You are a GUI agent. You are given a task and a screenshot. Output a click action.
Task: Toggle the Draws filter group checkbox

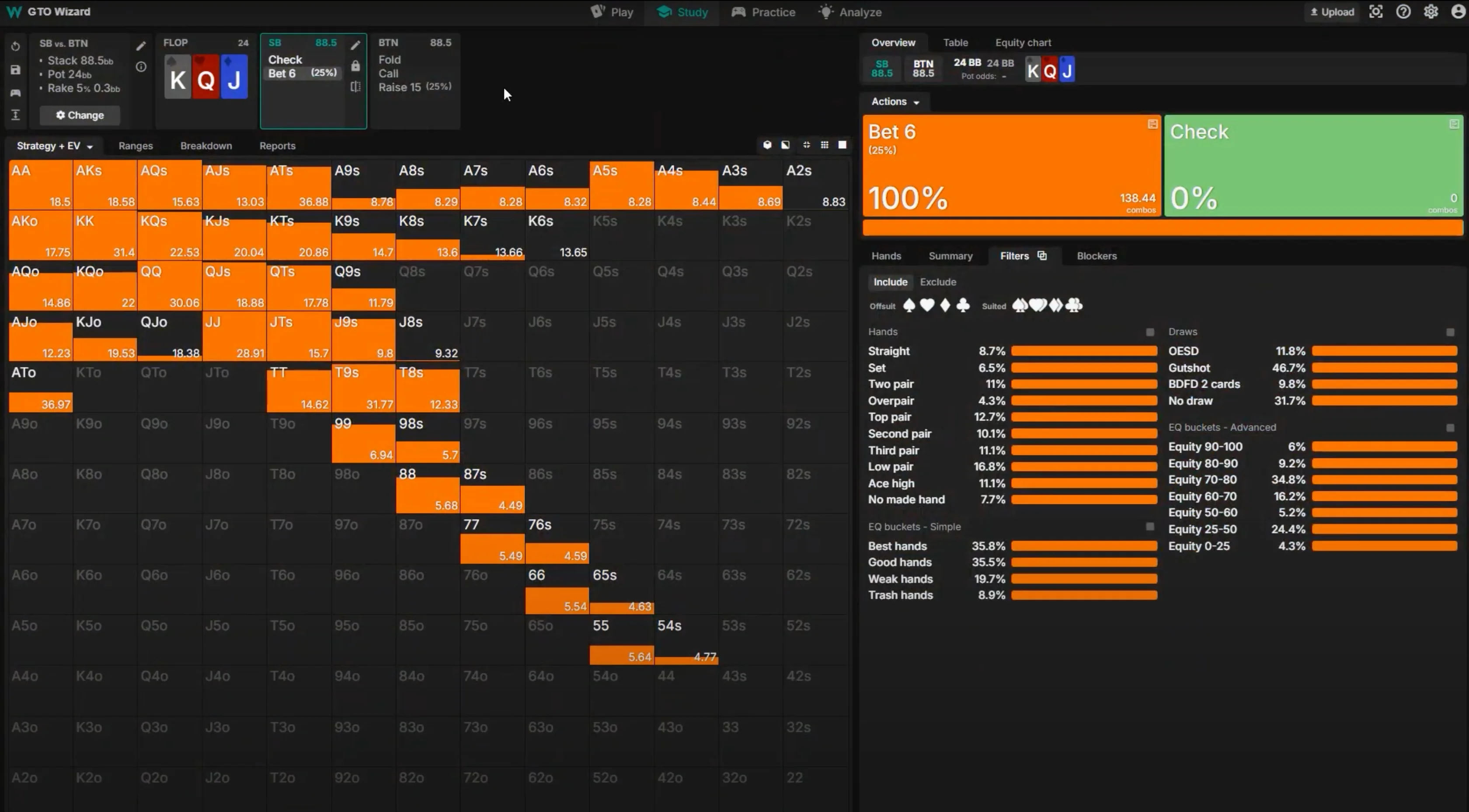(x=1450, y=332)
